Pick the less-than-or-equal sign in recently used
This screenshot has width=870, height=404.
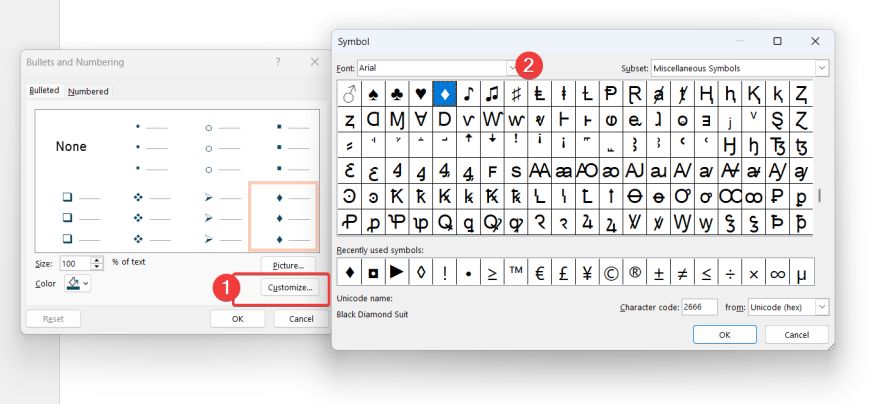click(x=706, y=272)
